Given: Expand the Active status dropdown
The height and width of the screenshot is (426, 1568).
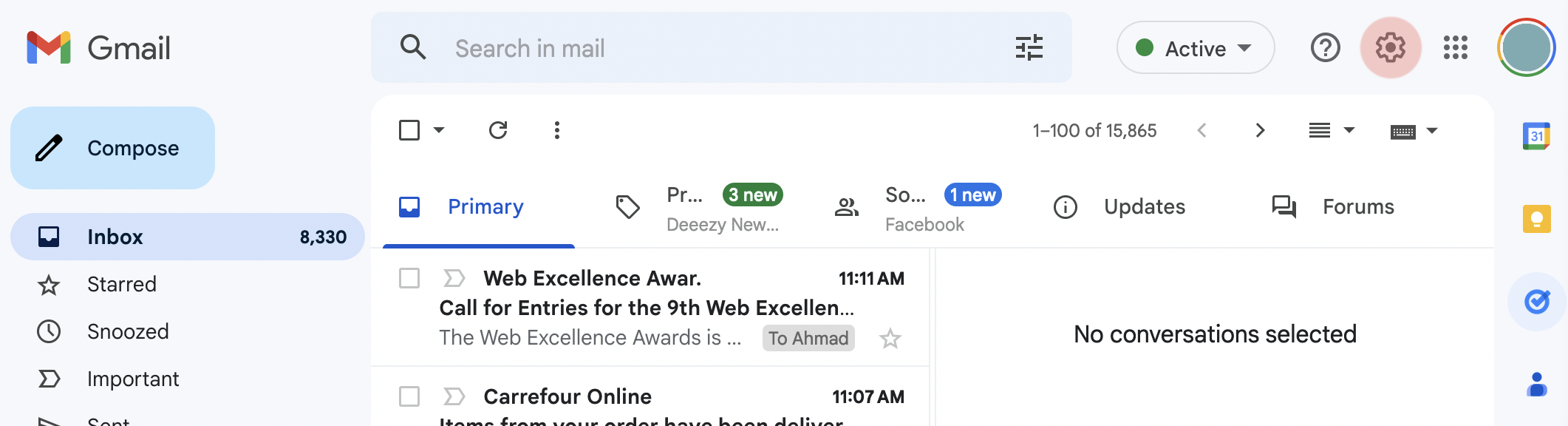Looking at the screenshot, I should 1195,48.
